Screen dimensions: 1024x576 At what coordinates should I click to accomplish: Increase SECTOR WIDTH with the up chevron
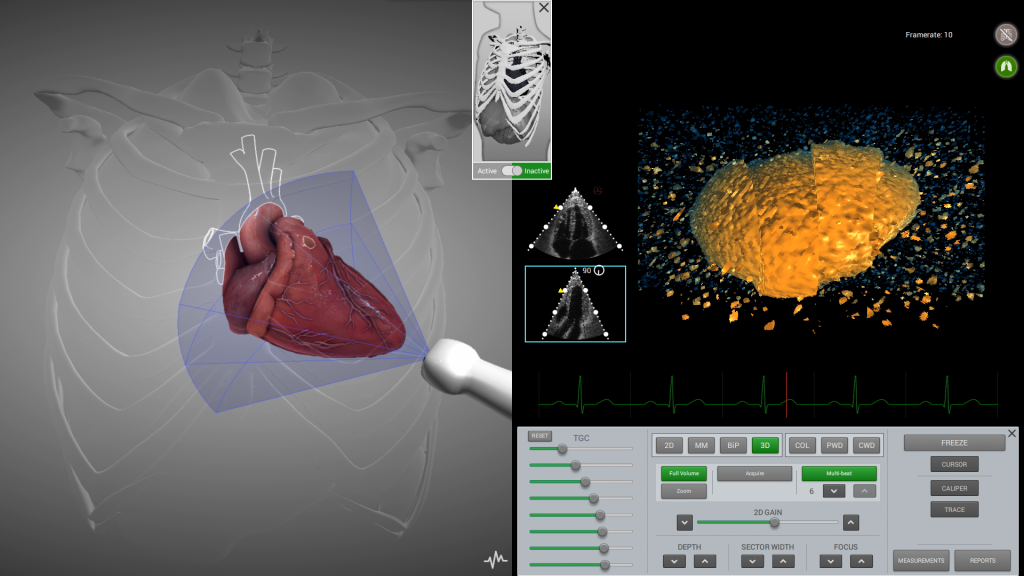[x=783, y=561]
